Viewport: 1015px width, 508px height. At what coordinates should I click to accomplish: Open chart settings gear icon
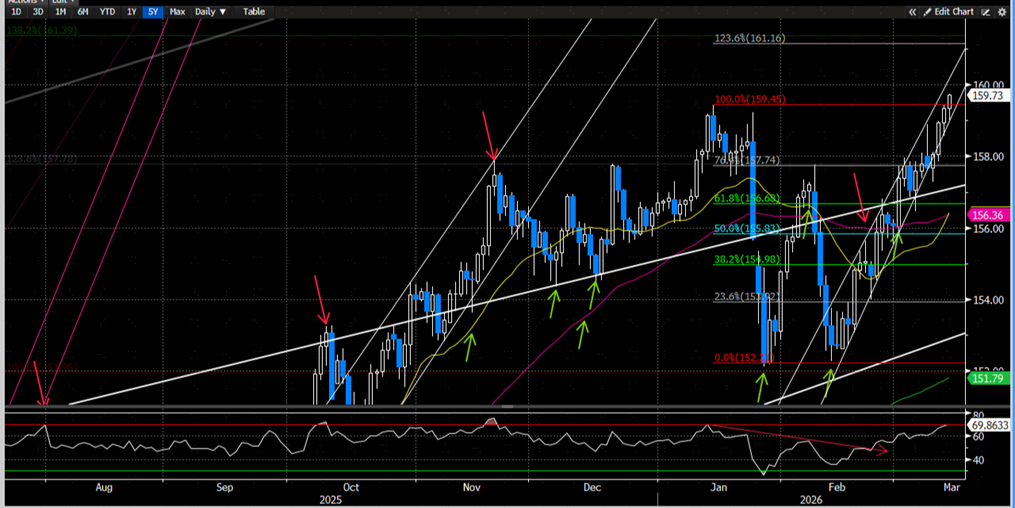click(x=1003, y=11)
